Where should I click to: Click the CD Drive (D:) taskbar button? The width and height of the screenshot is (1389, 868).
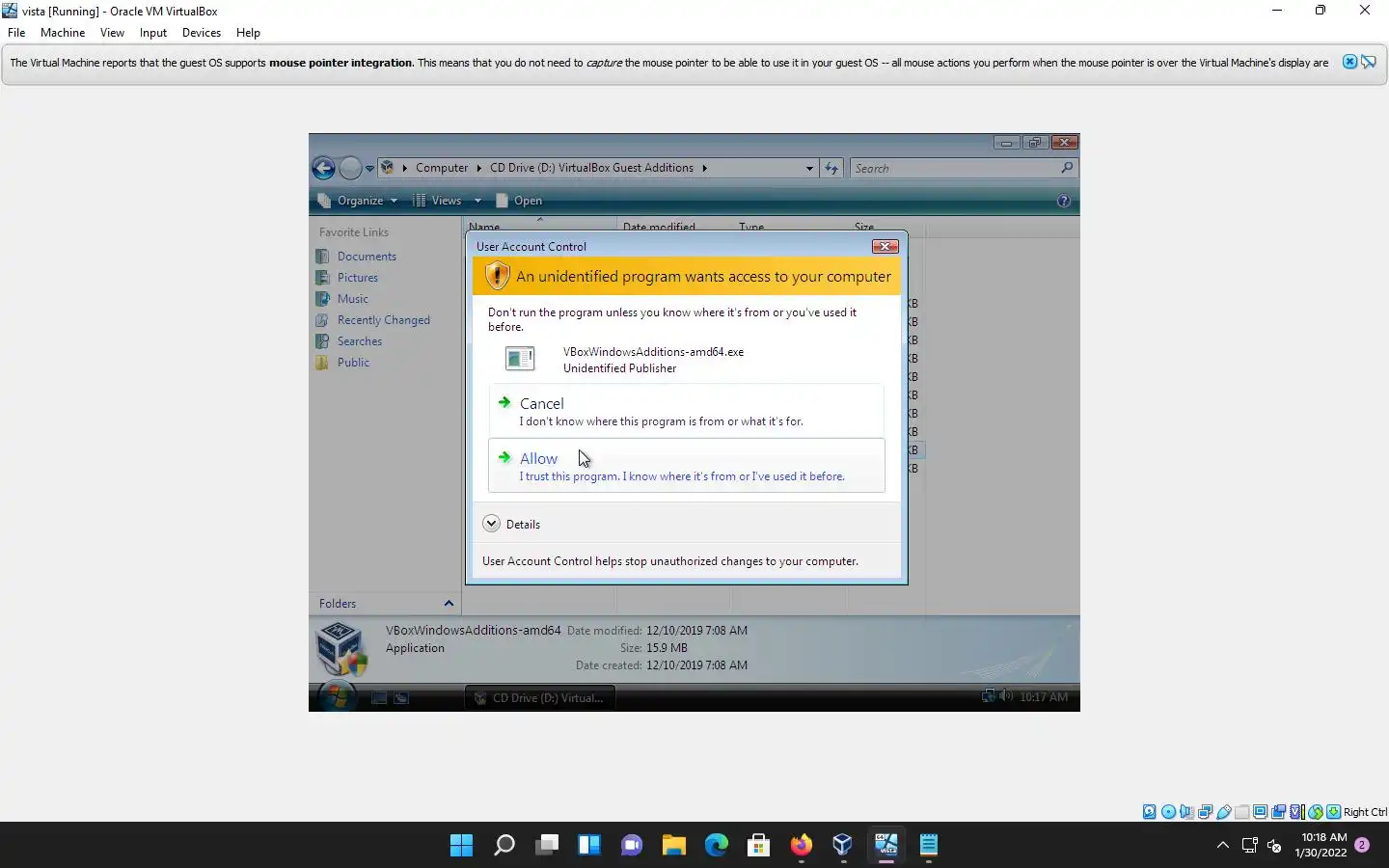click(539, 697)
